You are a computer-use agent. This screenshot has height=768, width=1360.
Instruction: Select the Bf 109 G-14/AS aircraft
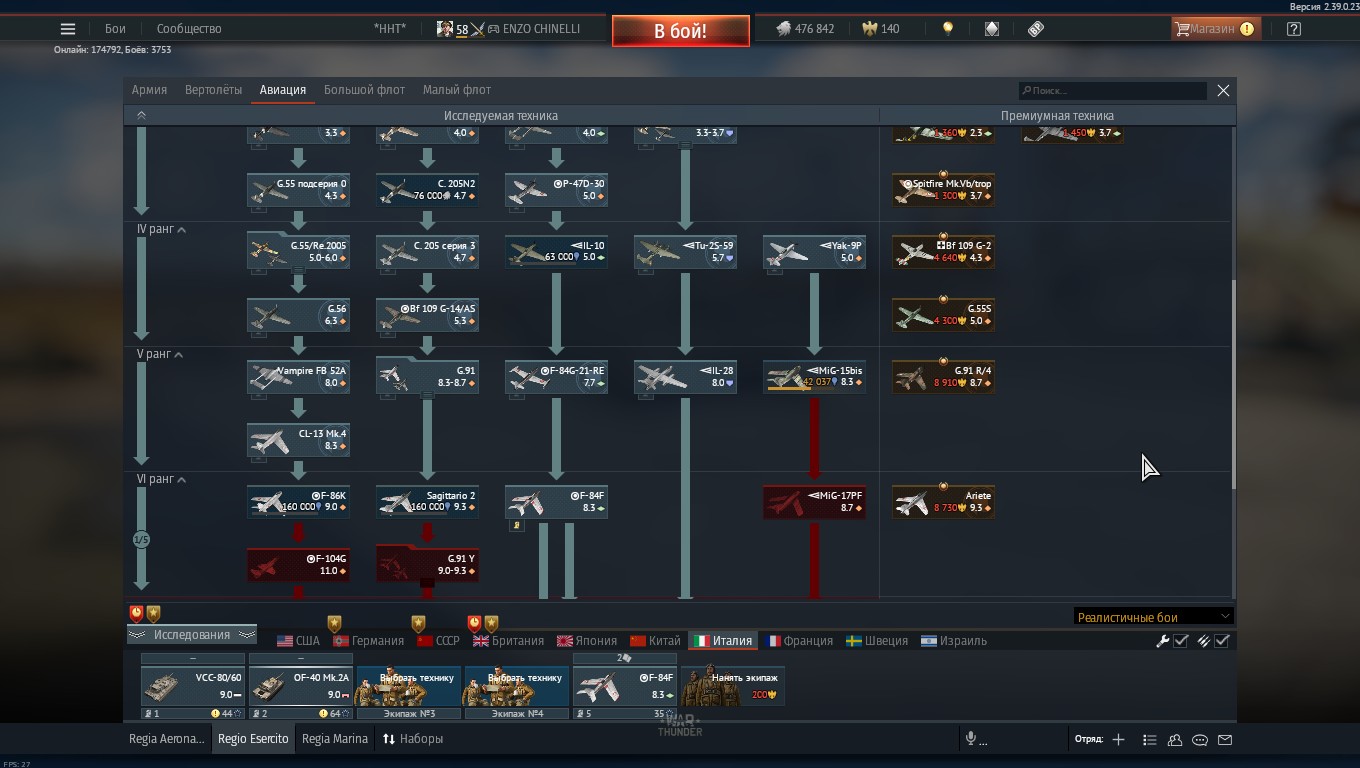pos(427,315)
